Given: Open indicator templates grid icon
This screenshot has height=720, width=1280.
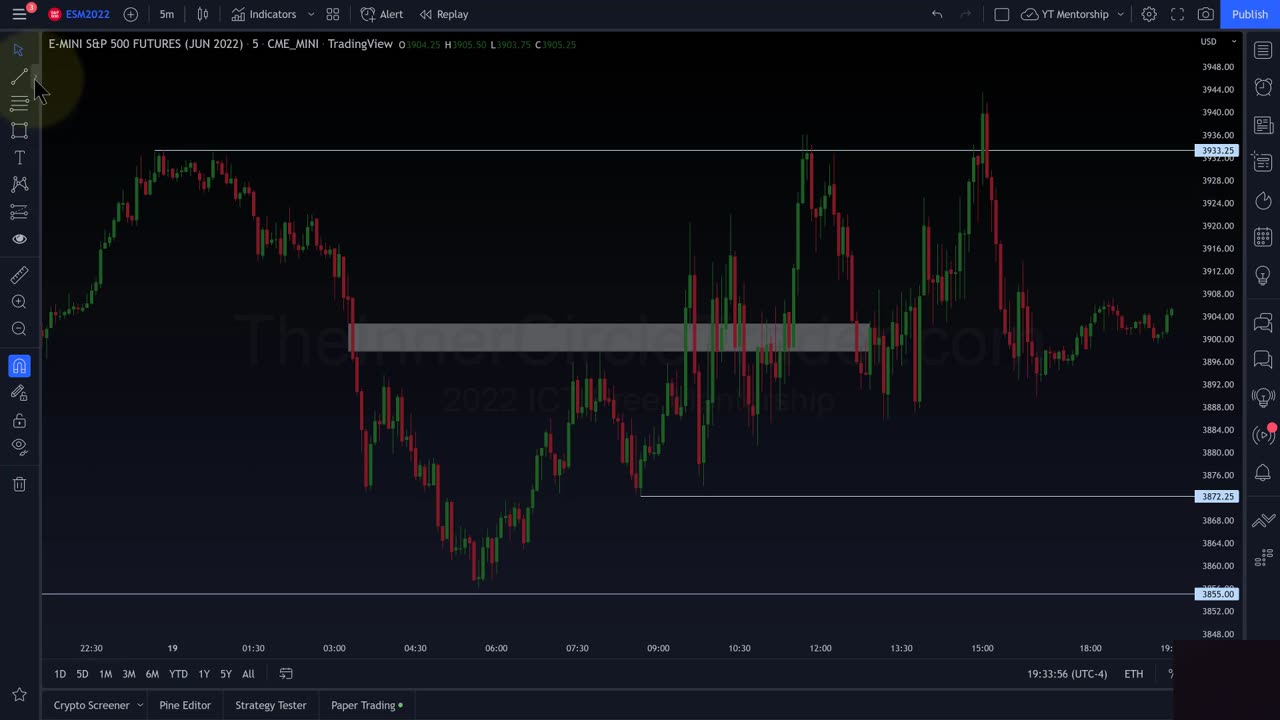Looking at the screenshot, I should coord(333,14).
